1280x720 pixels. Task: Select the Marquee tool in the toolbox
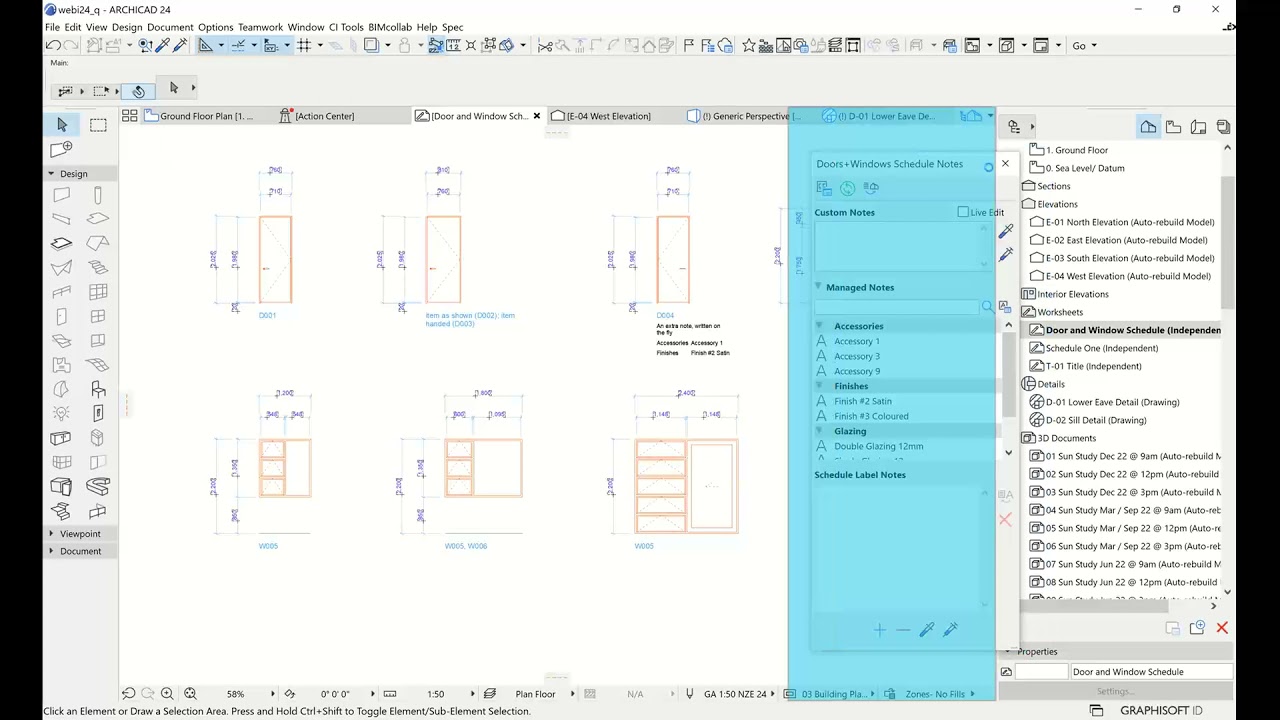pos(98,124)
